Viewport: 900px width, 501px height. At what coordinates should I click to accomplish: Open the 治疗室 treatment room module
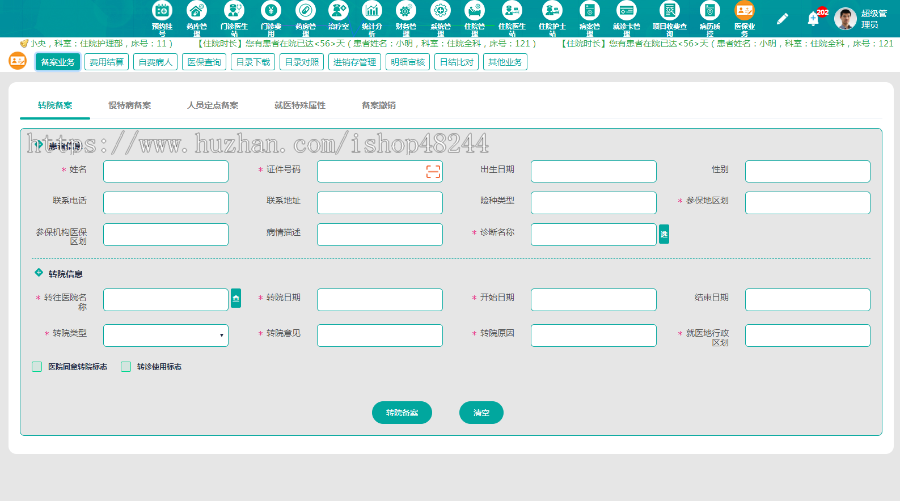click(x=338, y=17)
